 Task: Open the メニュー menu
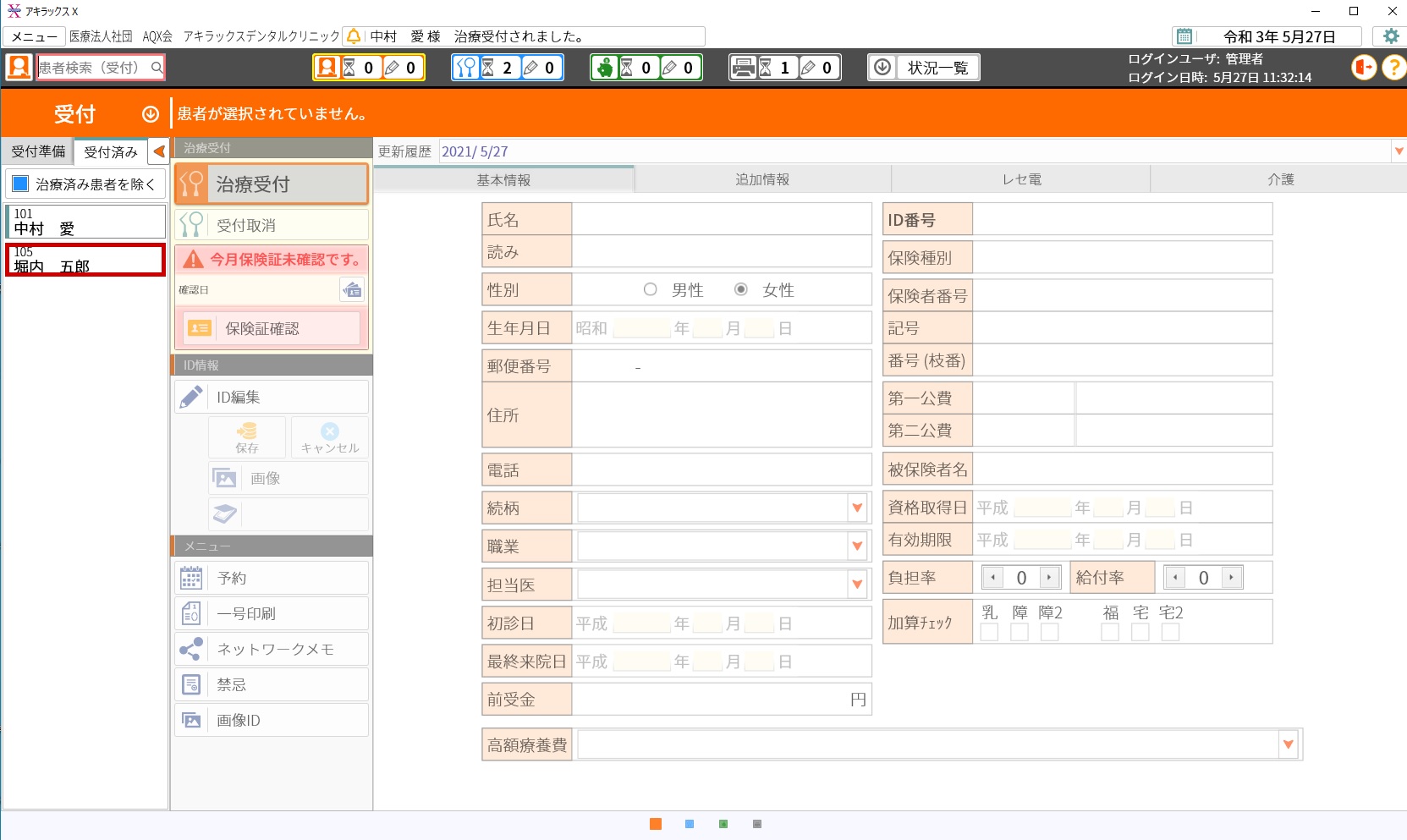tap(34, 36)
